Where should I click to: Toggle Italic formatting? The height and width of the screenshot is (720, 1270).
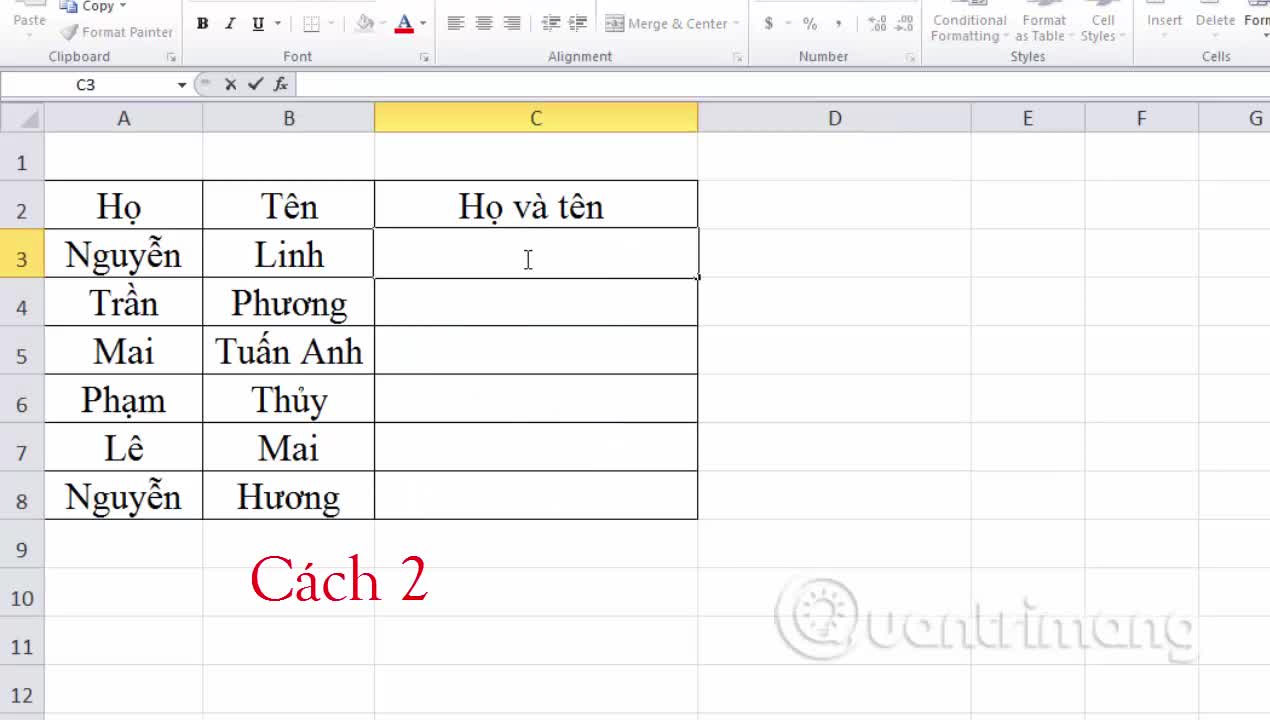pos(231,24)
